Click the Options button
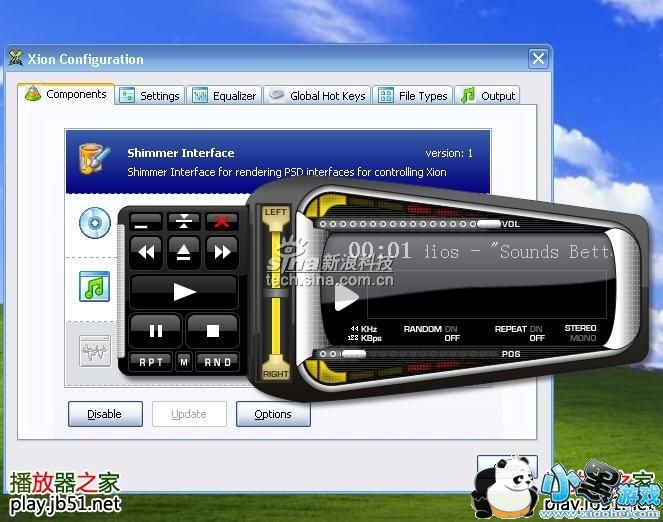The width and height of the screenshot is (663, 522). [x=272, y=414]
